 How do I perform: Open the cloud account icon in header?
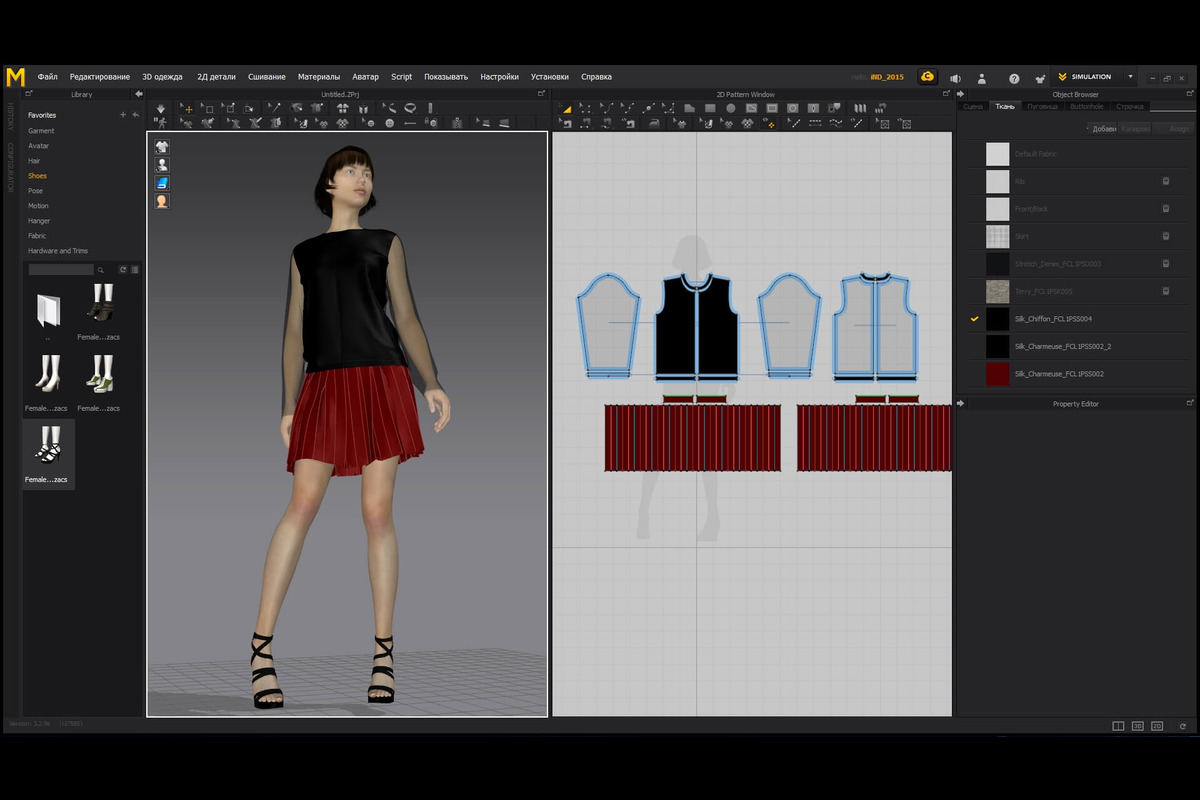coord(928,77)
